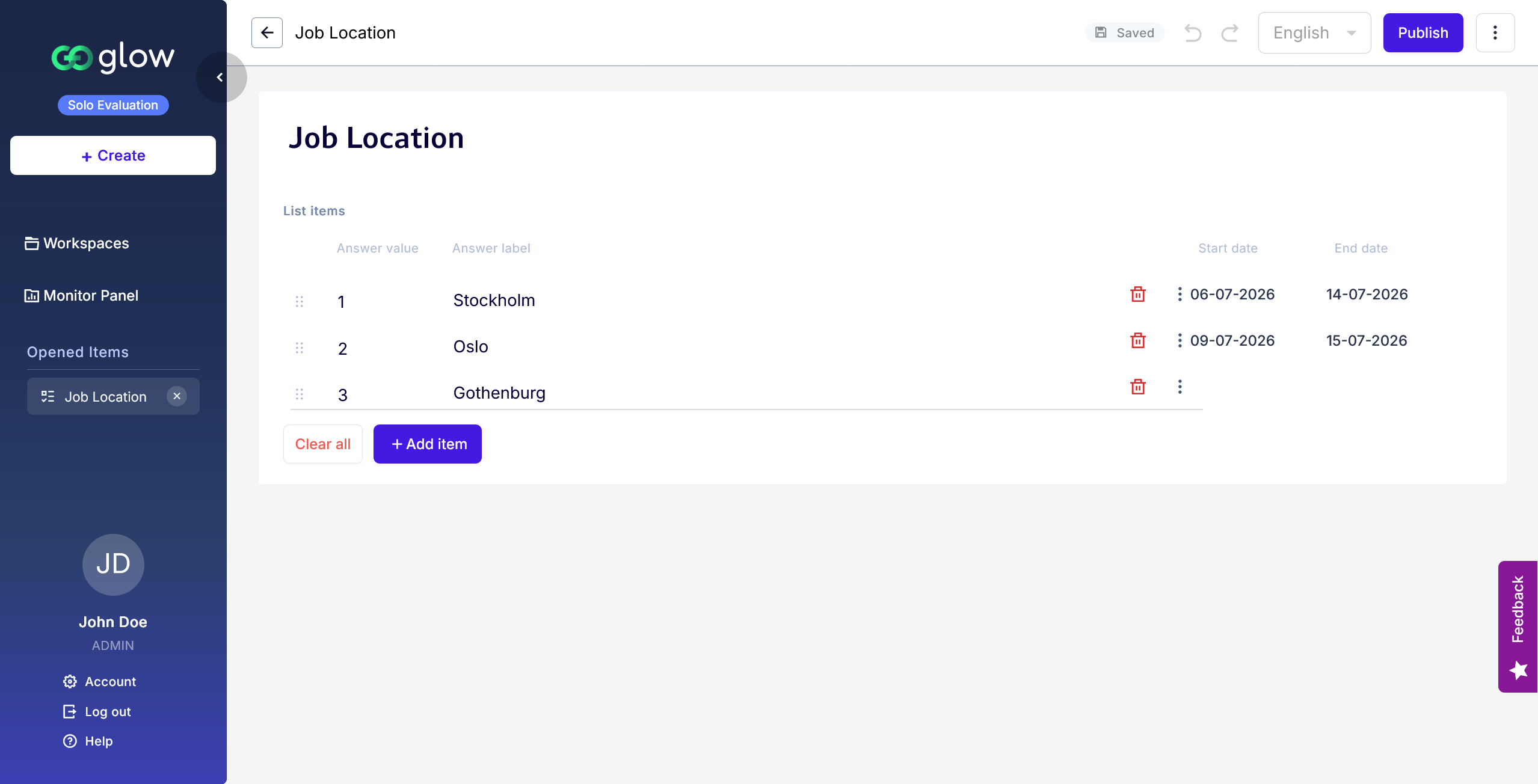Click the redo arrow icon
This screenshot has height=784, width=1538.
coord(1230,33)
